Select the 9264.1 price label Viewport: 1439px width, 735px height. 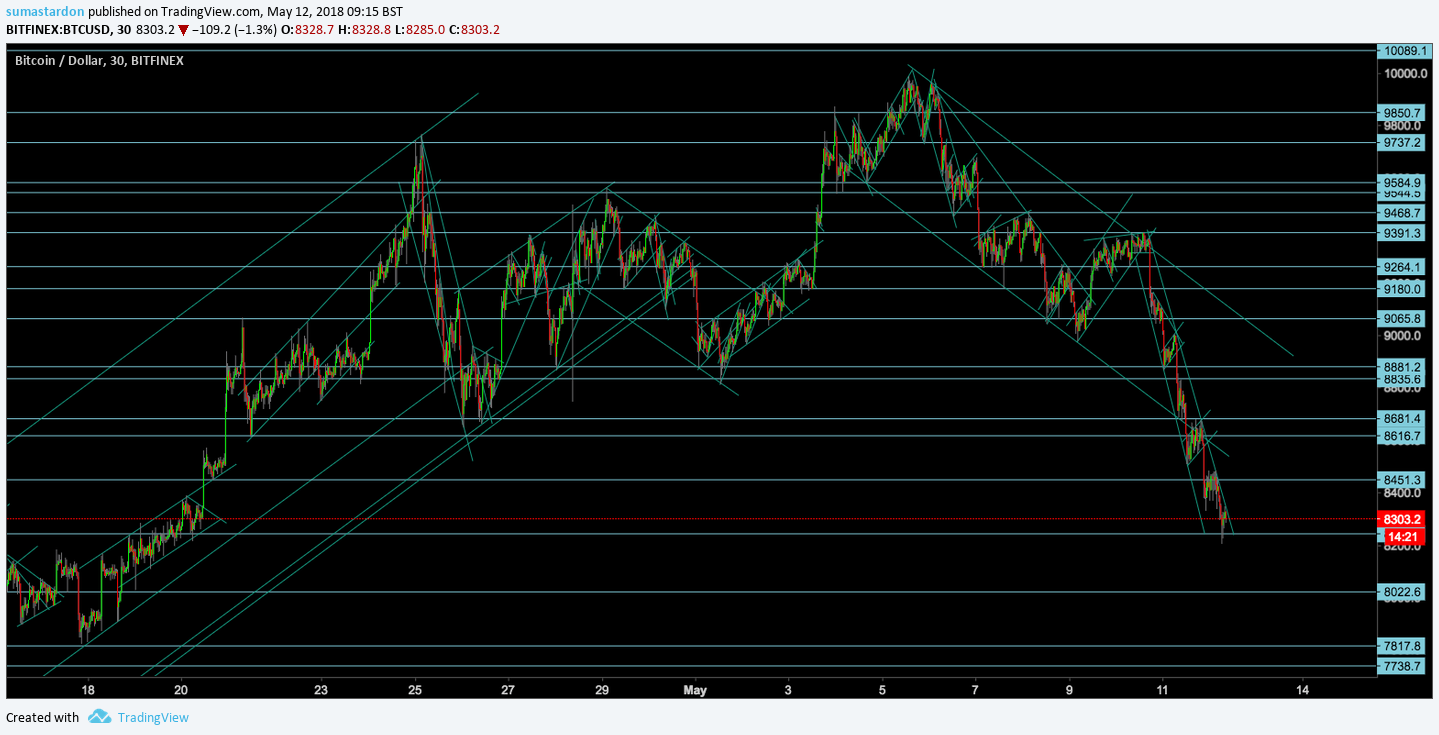click(1402, 267)
